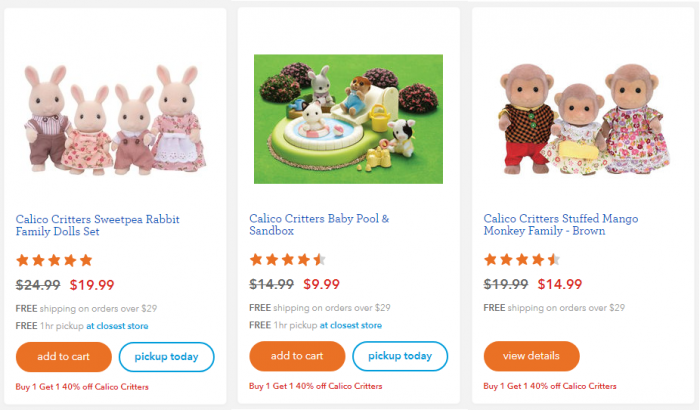This screenshot has width=700, height=410.
Task: Click the $19.99 sale price on Sweetpea Rabbit
Action: pos(92,285)
